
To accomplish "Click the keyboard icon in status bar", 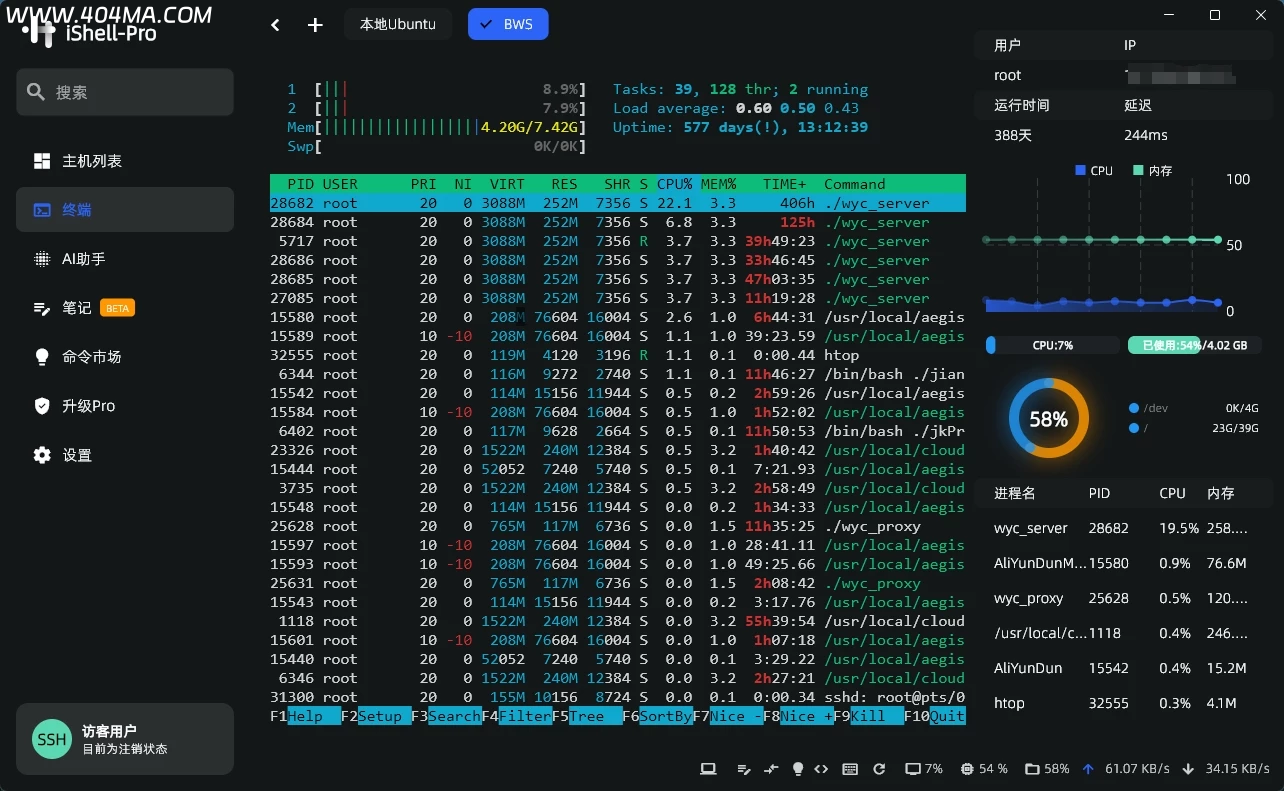I will click(850, 769).
